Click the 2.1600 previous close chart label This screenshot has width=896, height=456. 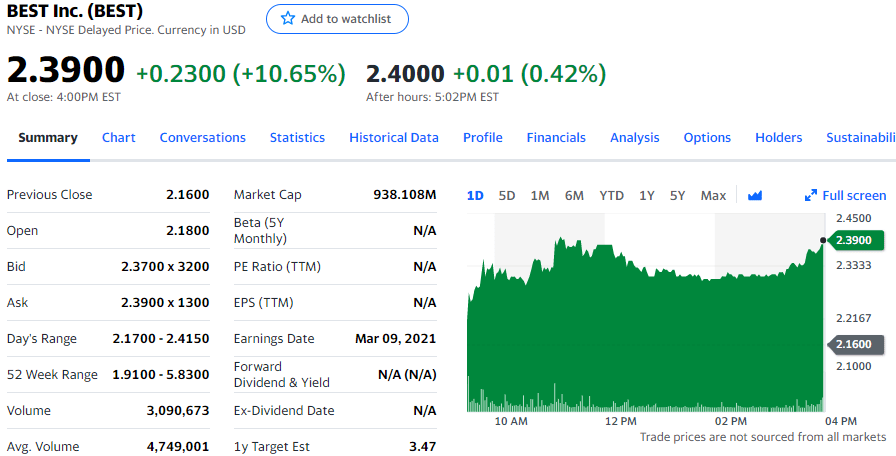tap(852, 344)
